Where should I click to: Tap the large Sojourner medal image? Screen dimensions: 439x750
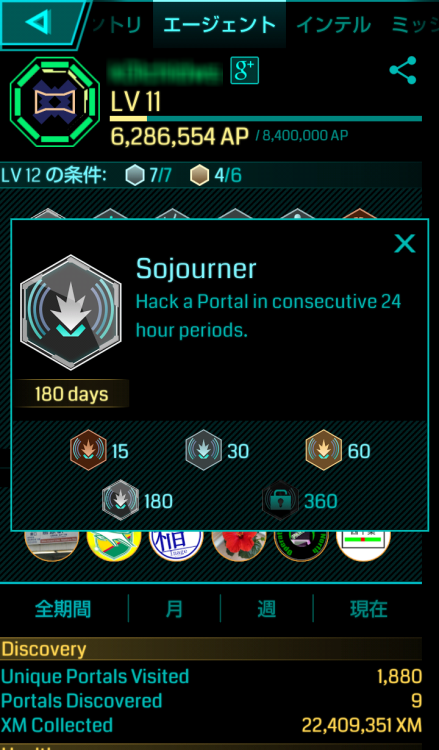click(x=71, y=312)
